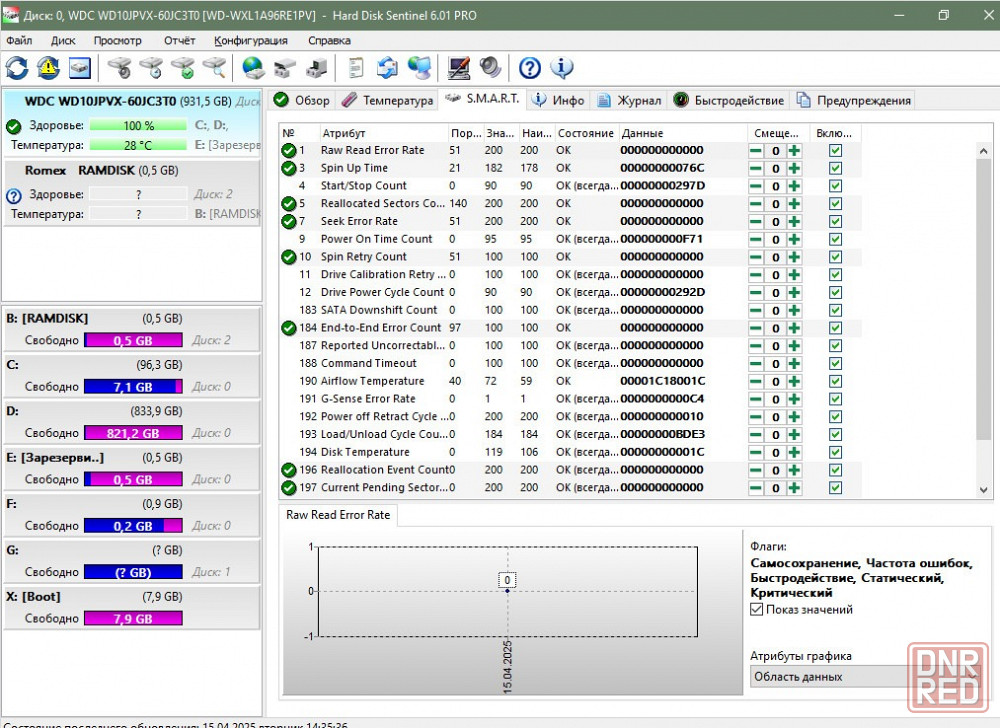The width and height of the screenshot is (1000, 728).
Task: Click the unknown health question icon for RAMDISK
Action: 13,196
